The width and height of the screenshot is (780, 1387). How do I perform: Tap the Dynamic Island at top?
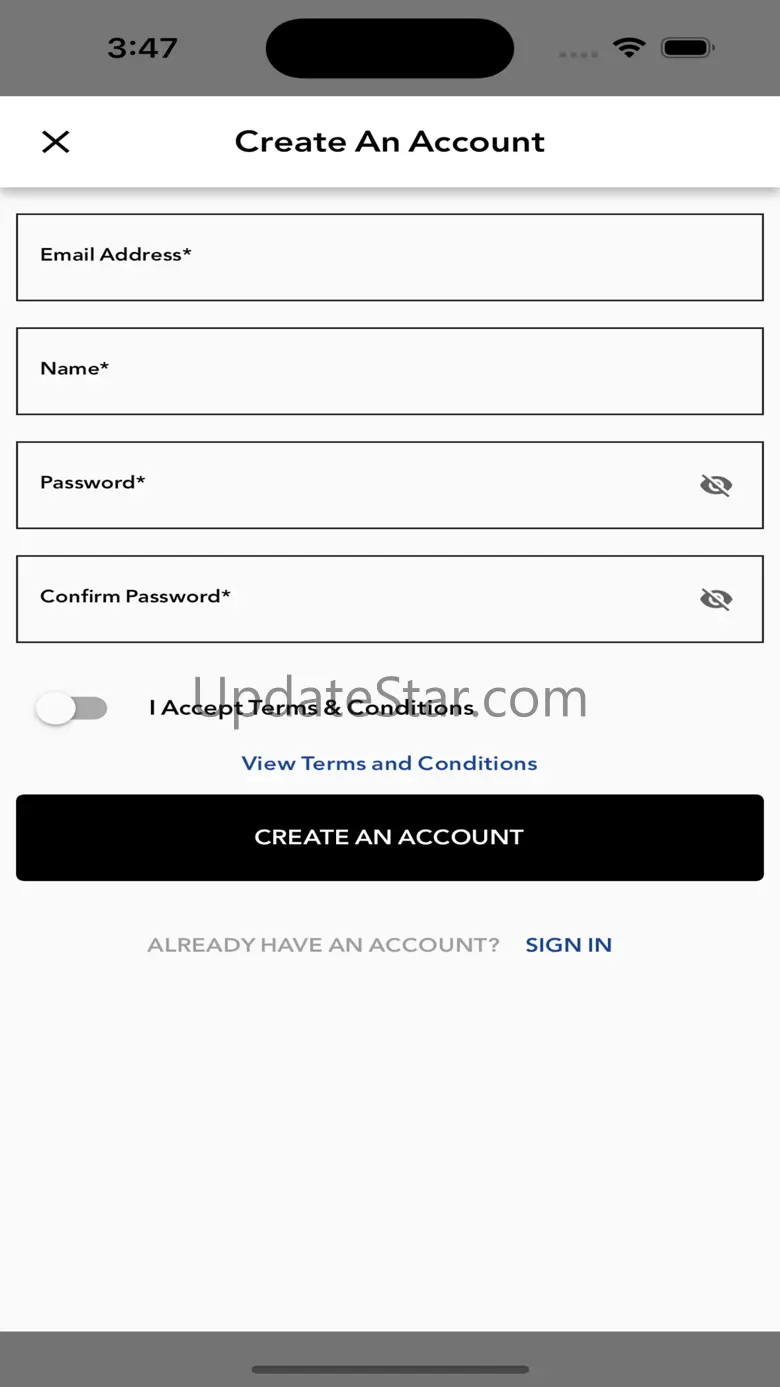point(390,48)
